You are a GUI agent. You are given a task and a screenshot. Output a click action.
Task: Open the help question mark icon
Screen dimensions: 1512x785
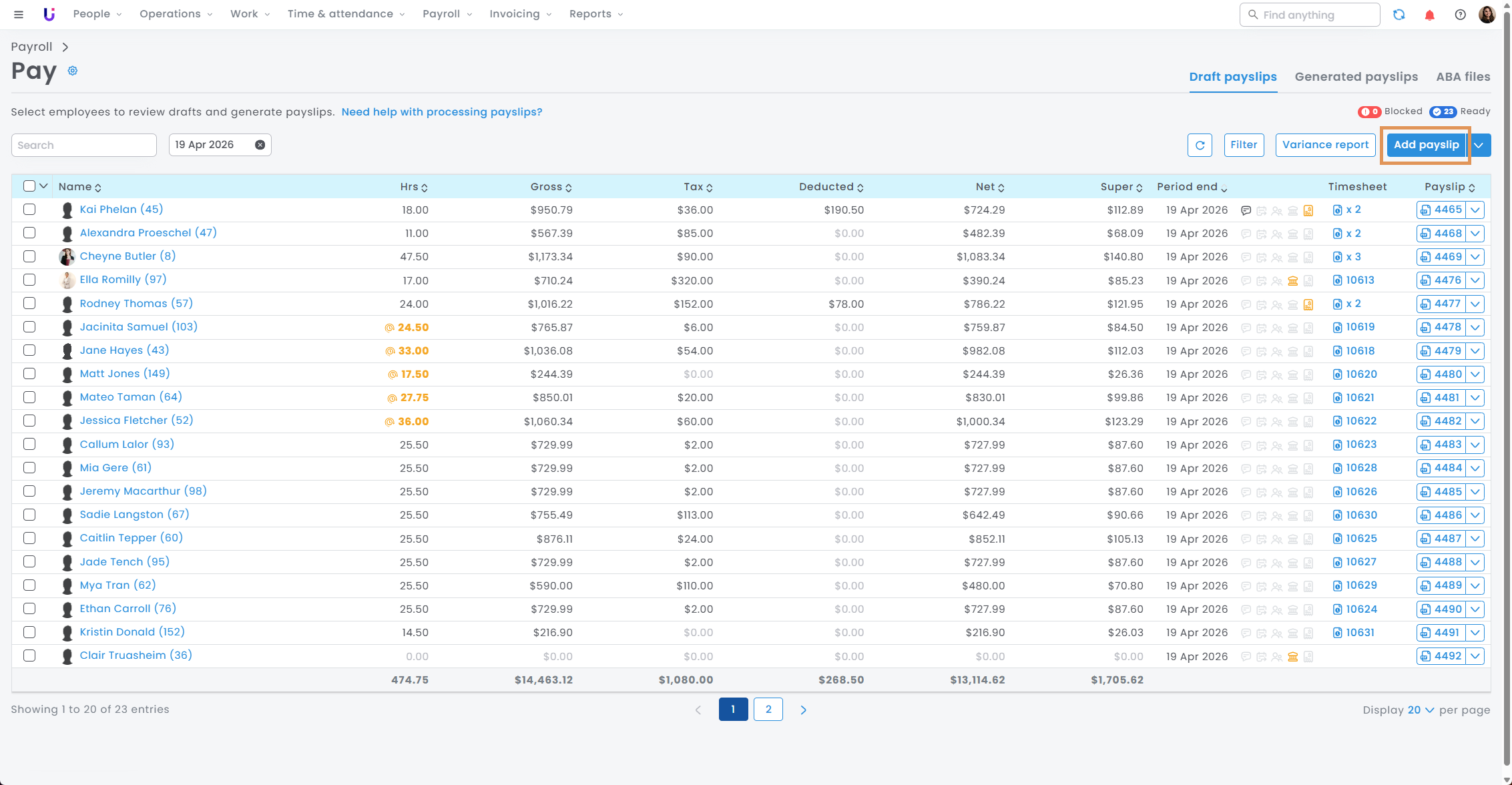(1460, 15)
